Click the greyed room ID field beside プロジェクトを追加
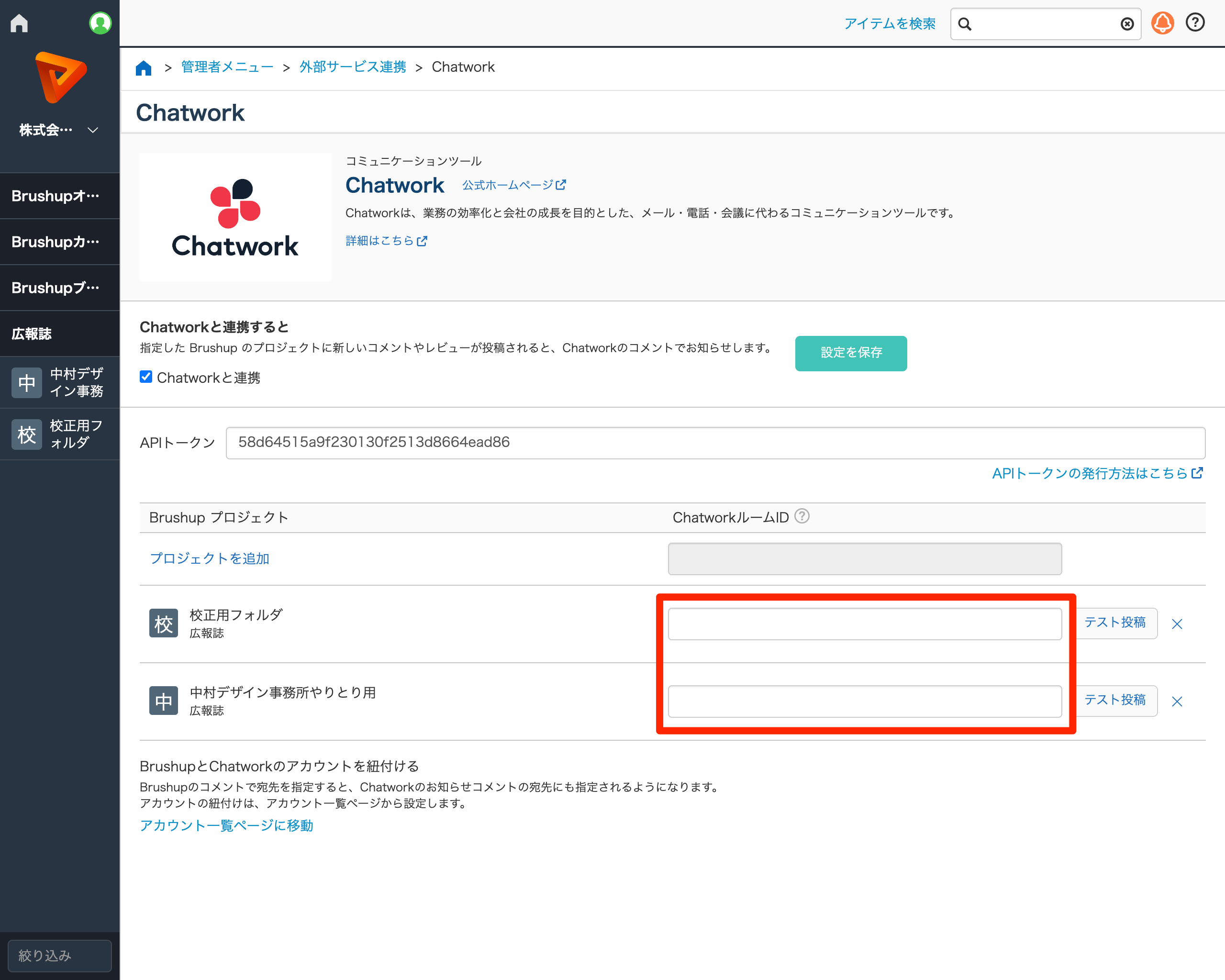This screenshot has width=1225, height=980. 864,559
